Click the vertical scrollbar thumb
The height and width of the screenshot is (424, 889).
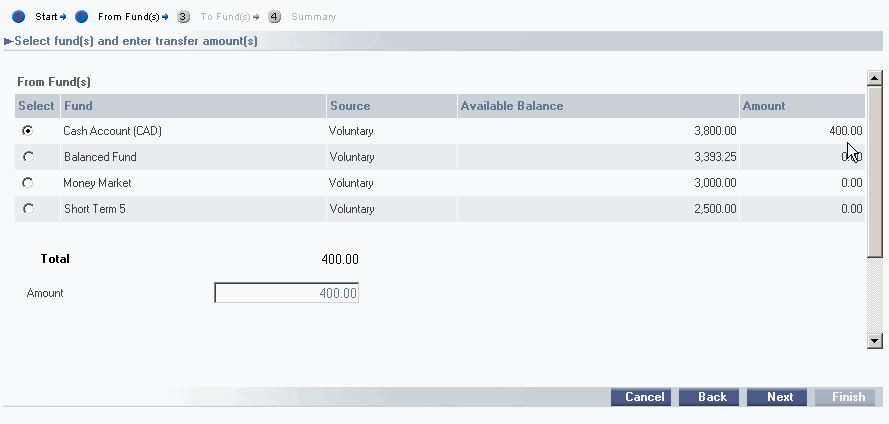coord(875,170)
